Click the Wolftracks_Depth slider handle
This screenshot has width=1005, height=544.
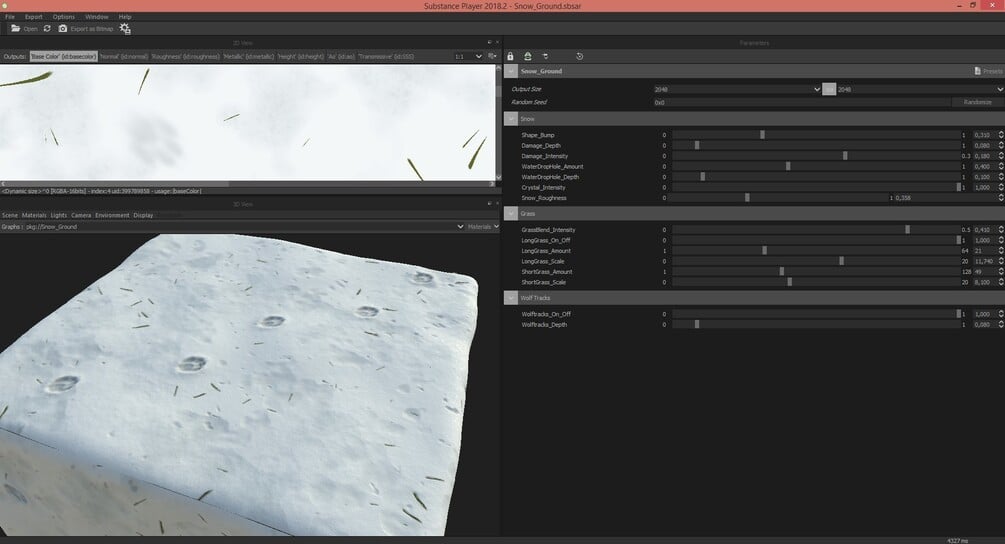tap(697, 325)
